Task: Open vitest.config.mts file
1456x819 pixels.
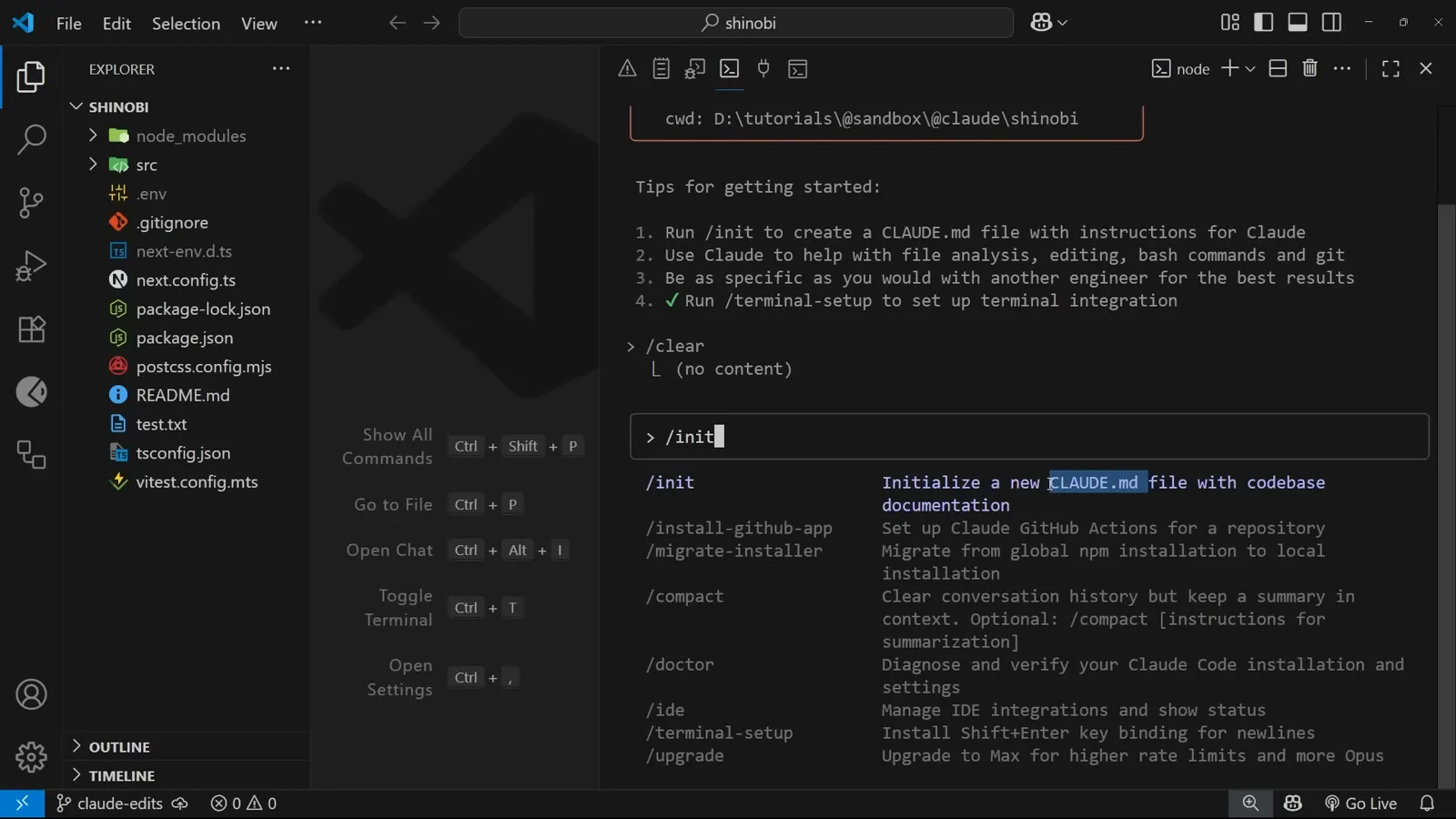Action: click(197, 482)
